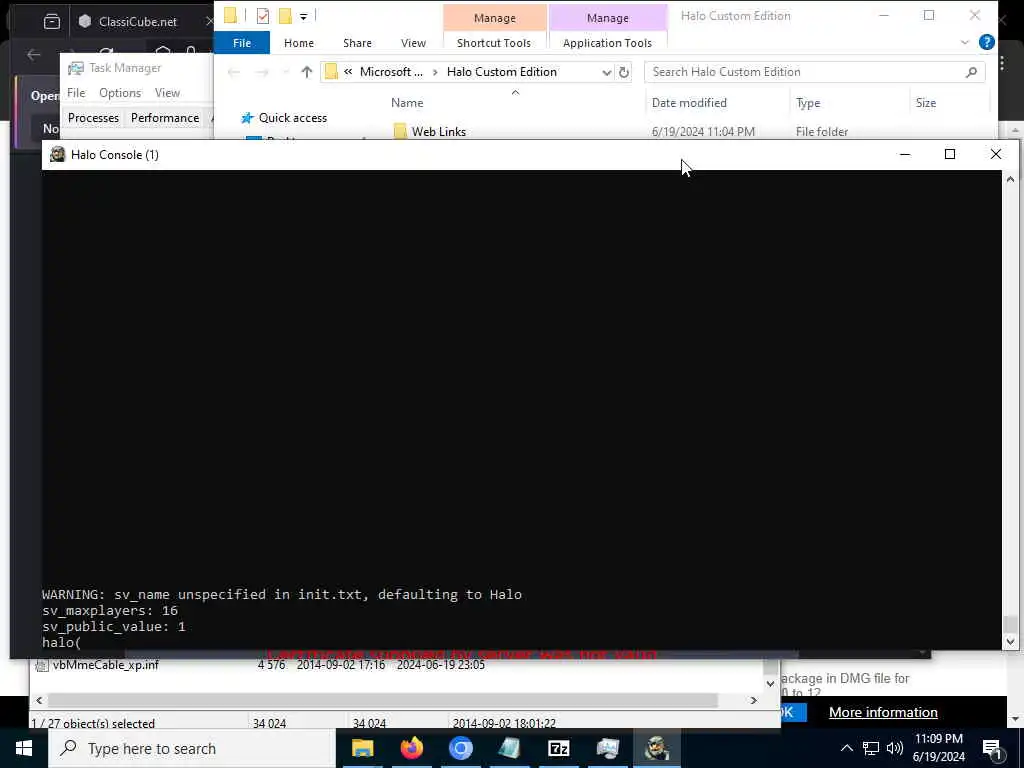
Task: Open the blue circular browser taskbar icon
Action: click(460, 748)
